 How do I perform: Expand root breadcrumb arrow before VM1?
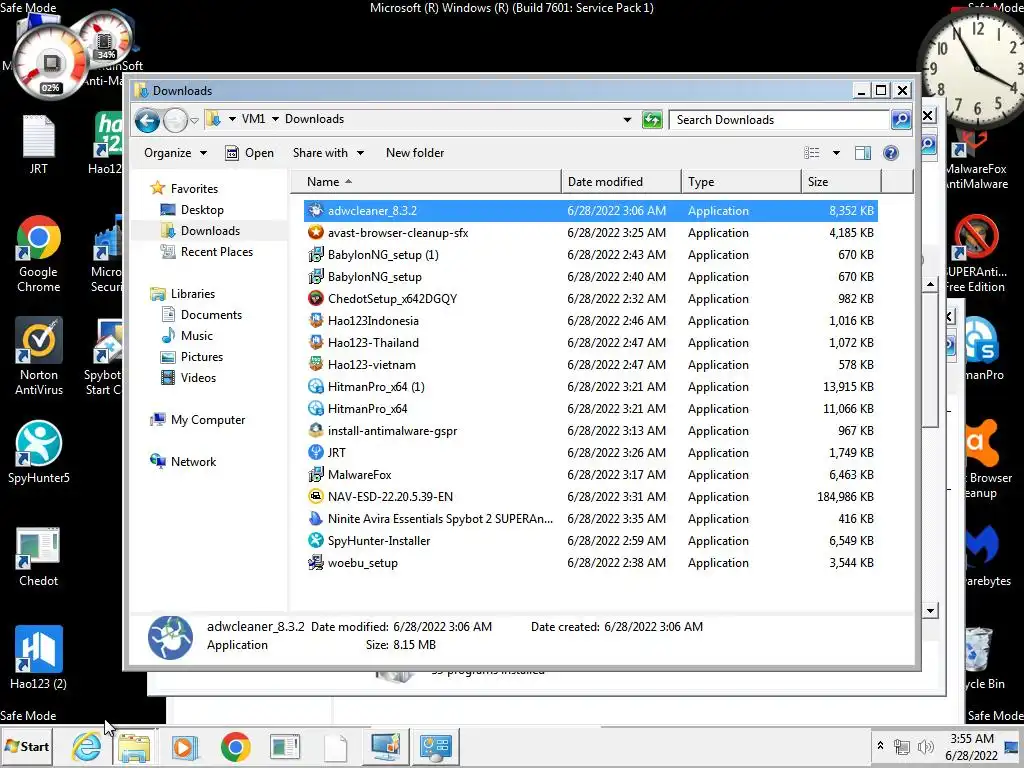click(232, 119)
